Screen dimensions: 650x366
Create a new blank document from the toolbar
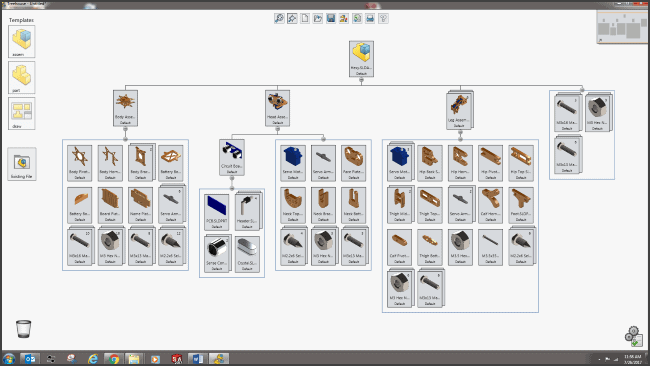click(305, 18)
